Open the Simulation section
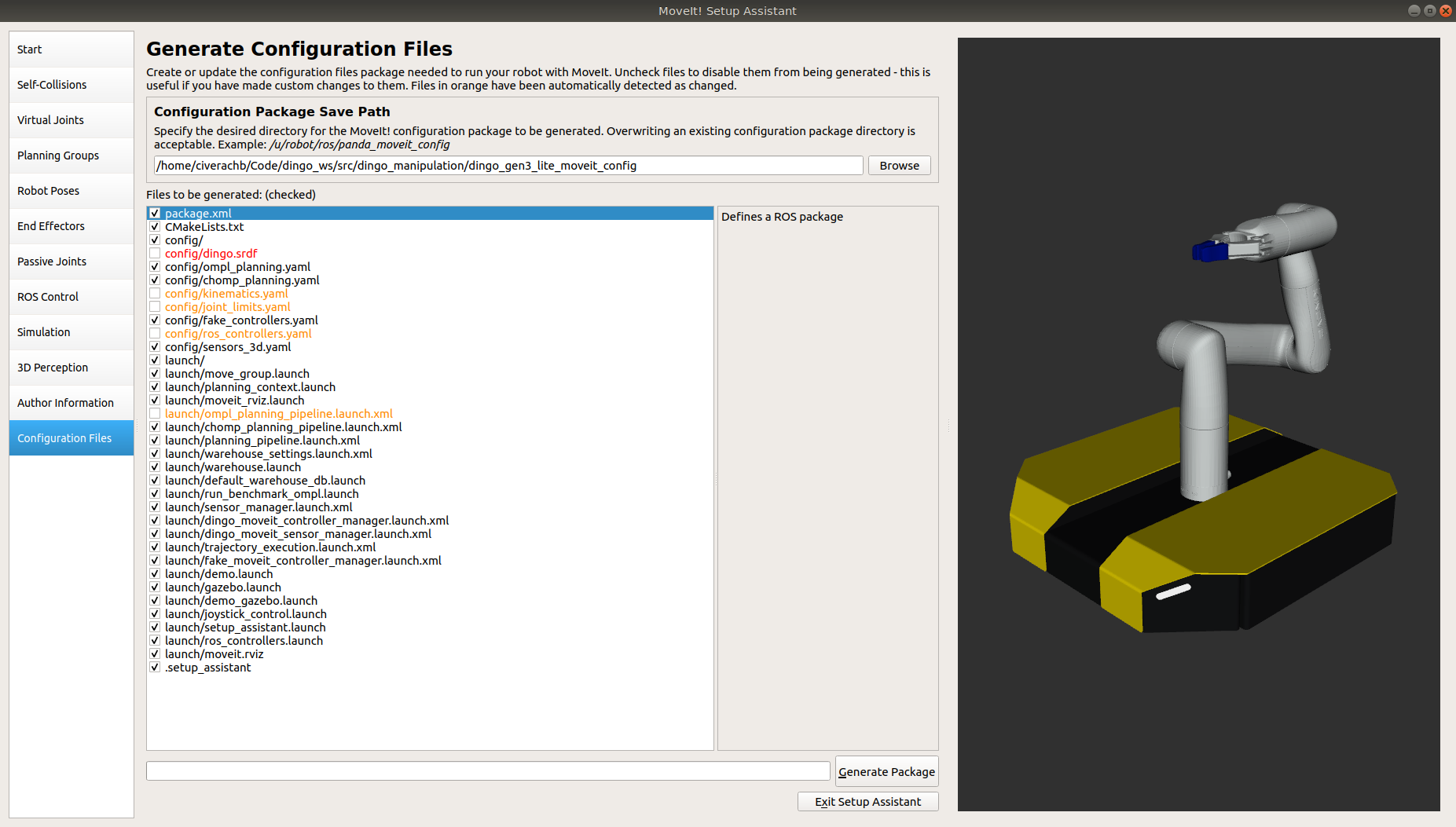The width and height of the screenshot is (1456, 827). (x=72, y=332)
